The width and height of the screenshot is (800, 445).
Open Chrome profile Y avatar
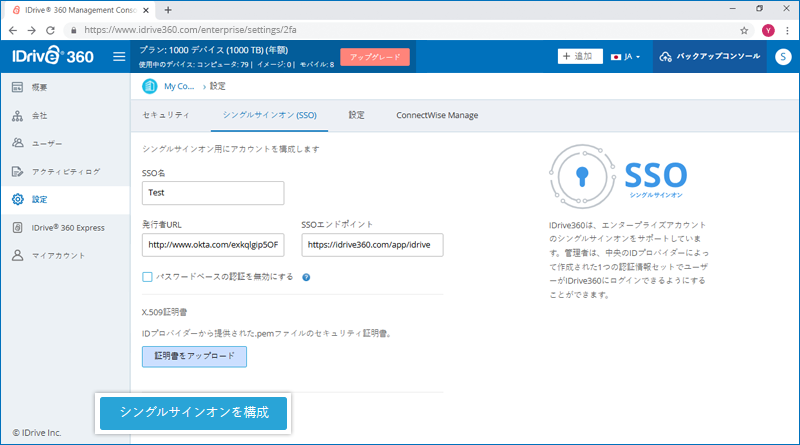pos(768,30)
